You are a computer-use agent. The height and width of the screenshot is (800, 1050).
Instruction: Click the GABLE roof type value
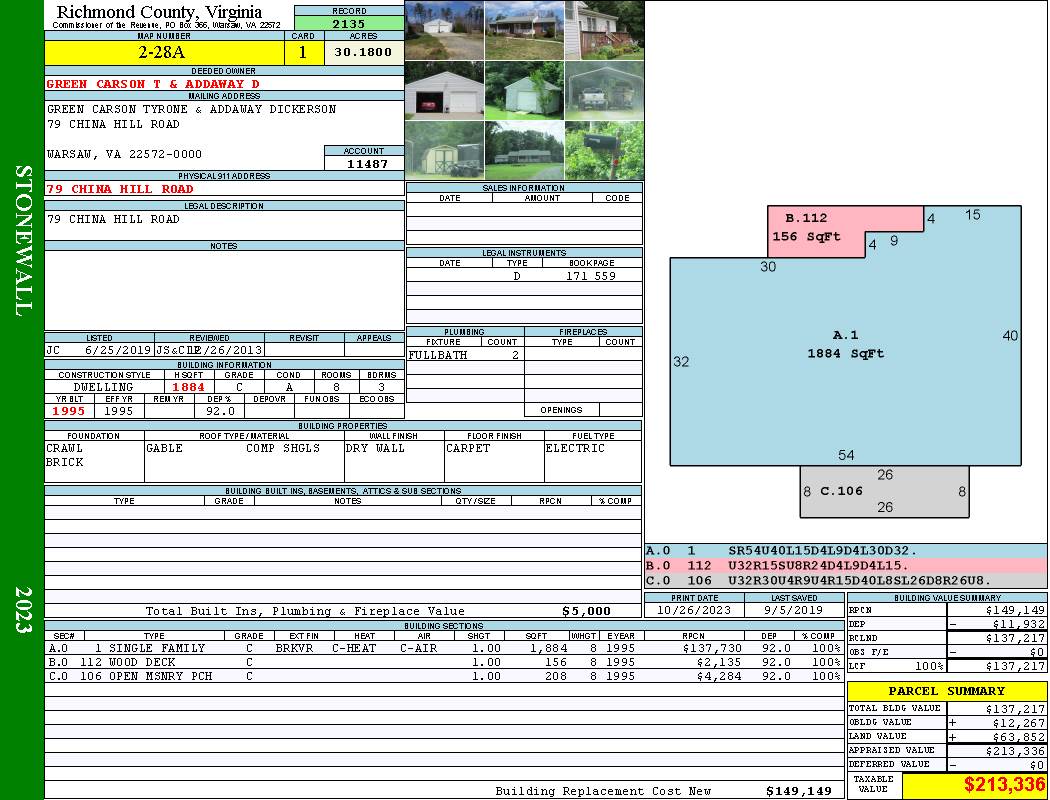pyautogui.click(x=164, y=449)
